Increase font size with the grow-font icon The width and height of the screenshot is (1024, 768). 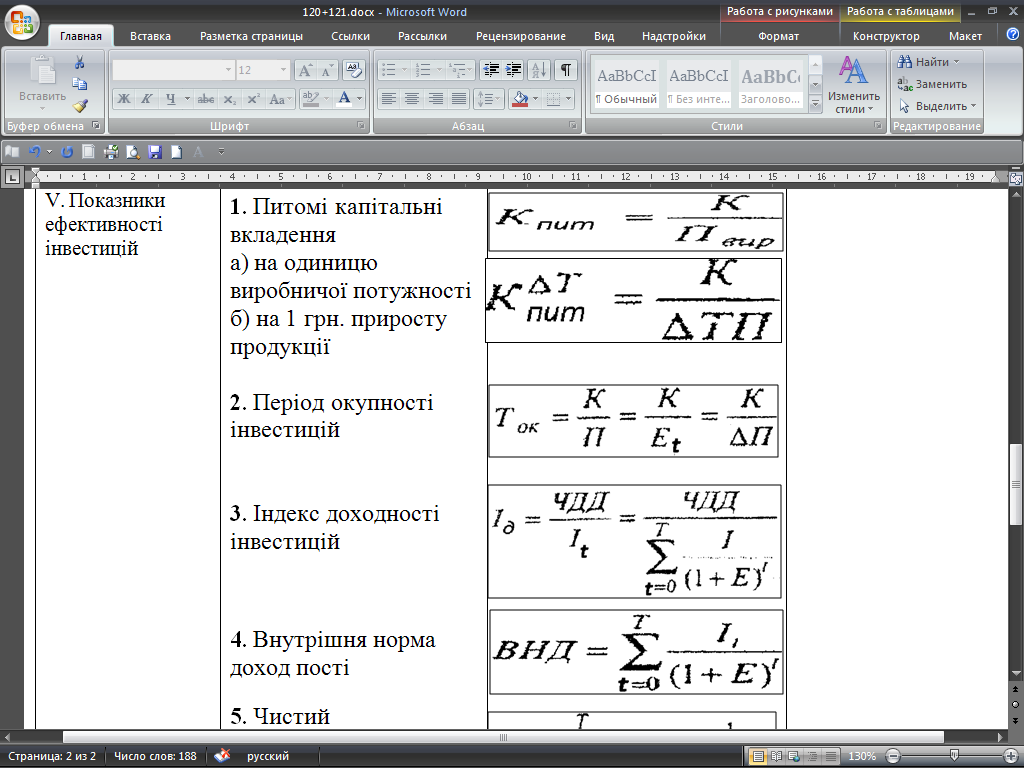(x=305, y=70)
